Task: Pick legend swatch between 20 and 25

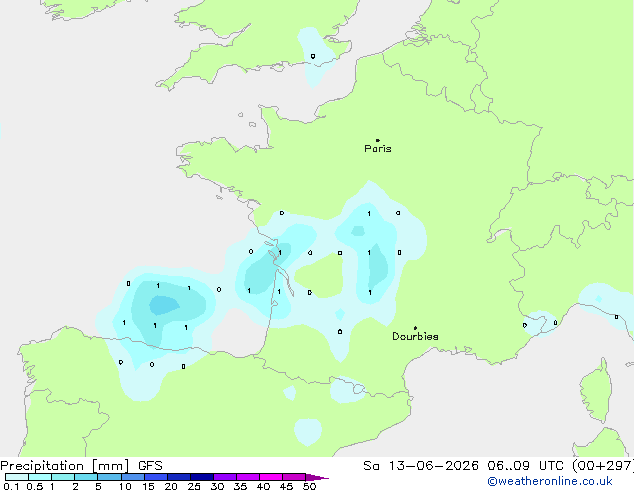Action: pos(179,477)
